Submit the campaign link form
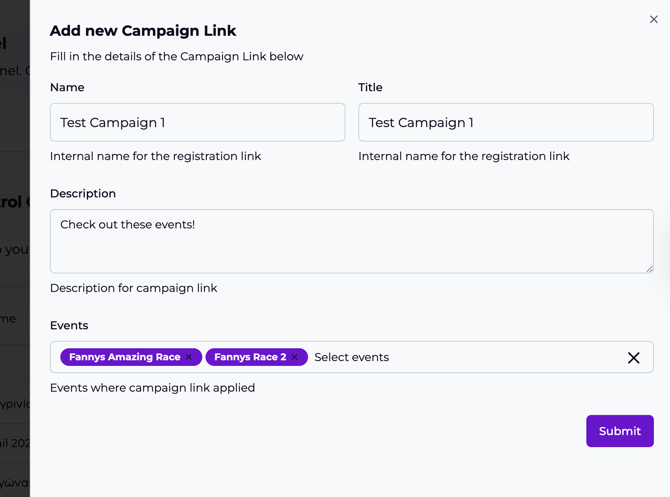The width and height of the screenshot is (670, 497). [x=619, y=431]
